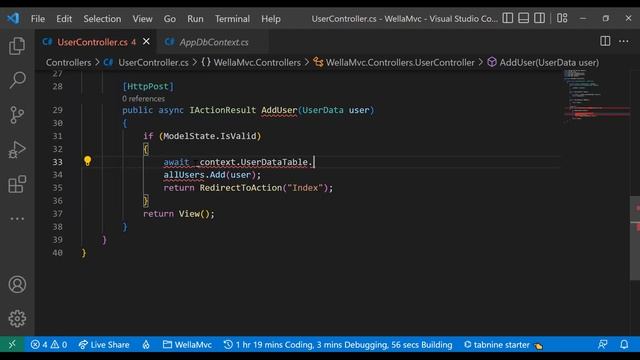Click the feedback icon in the status bar
Screen dimensions: 640x360
(x=603, y=345)
